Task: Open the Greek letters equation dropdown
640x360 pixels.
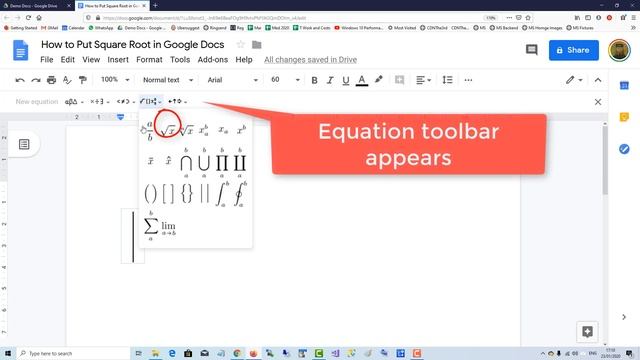Action: (x=74, y=102)
